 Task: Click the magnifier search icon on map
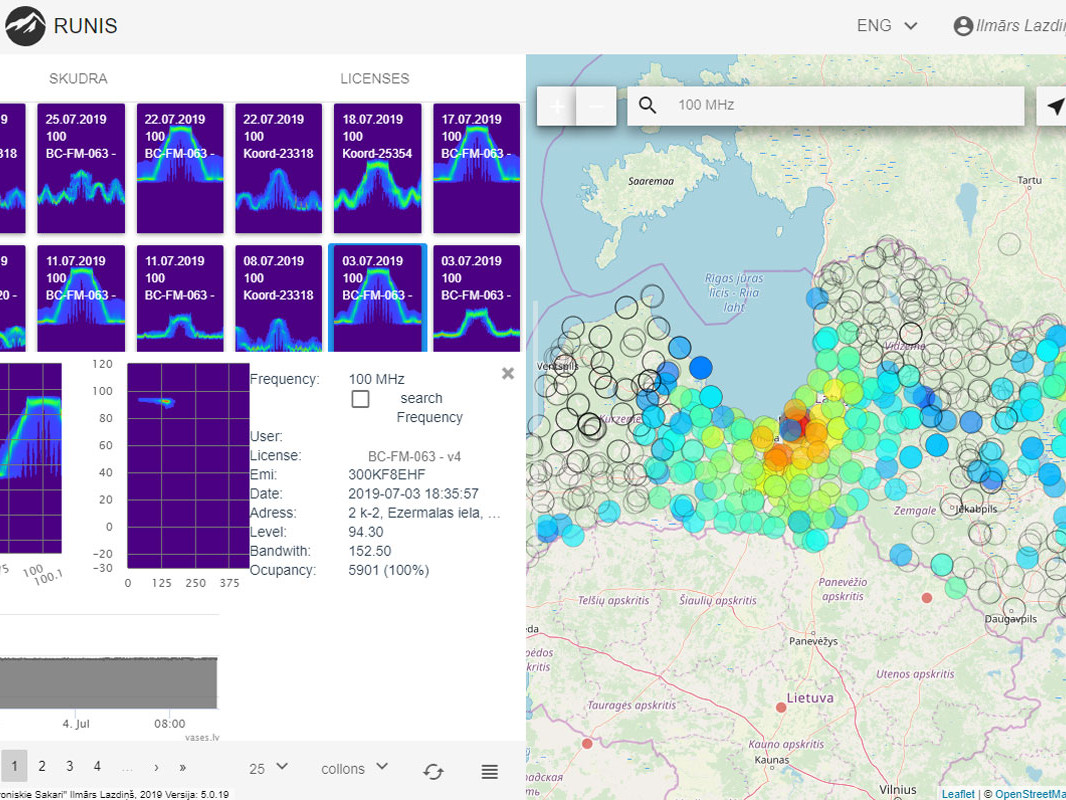tap(648, 105)
